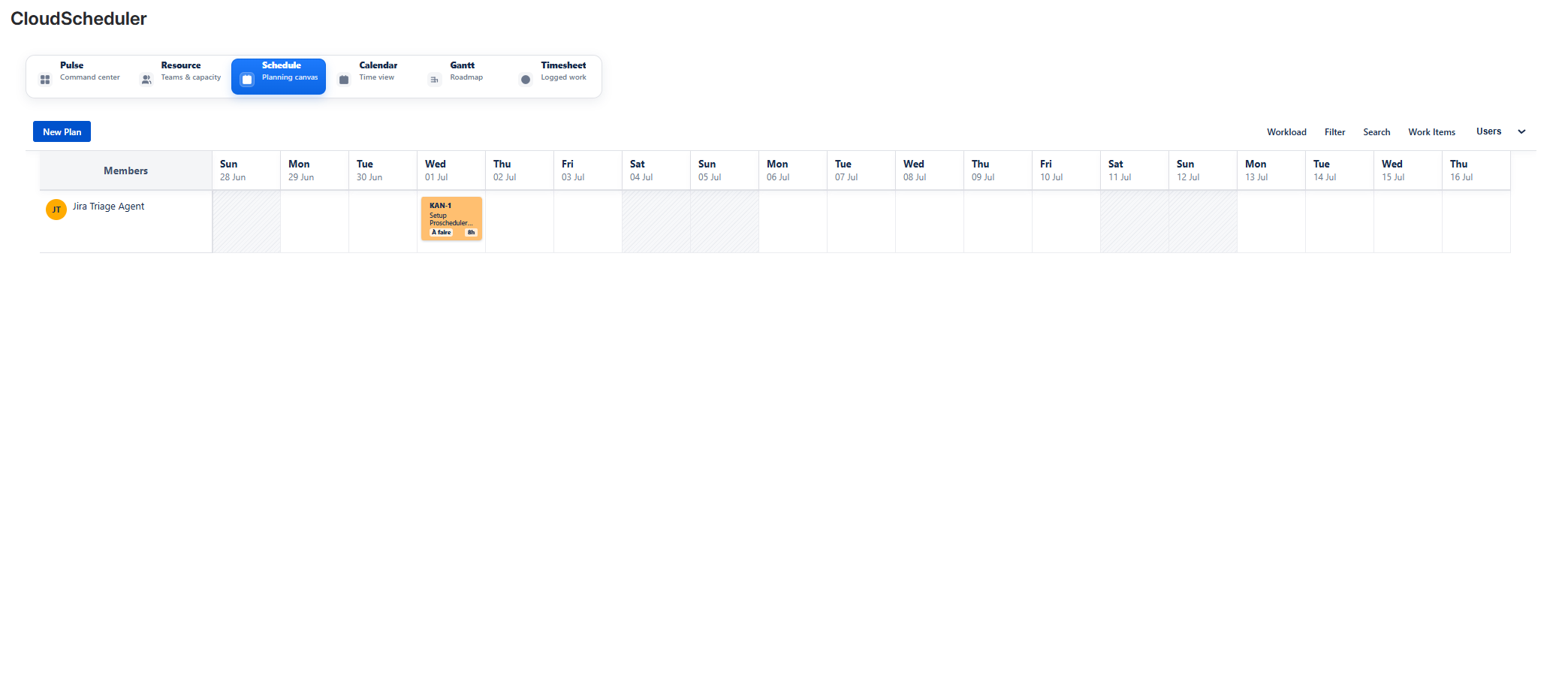The image size is (1568, 685).
Task: Open the Timesheet Logged work tab
Action: [x=554, y=77]
